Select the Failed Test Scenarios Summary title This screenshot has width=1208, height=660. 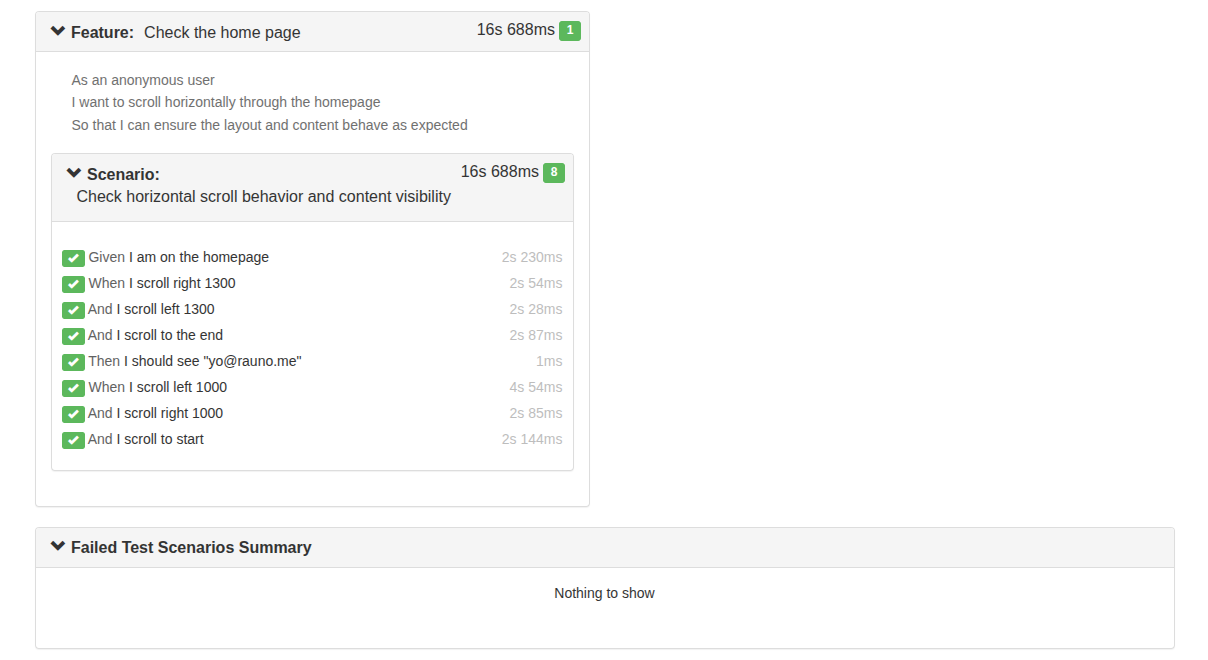[x=191, y=547]
